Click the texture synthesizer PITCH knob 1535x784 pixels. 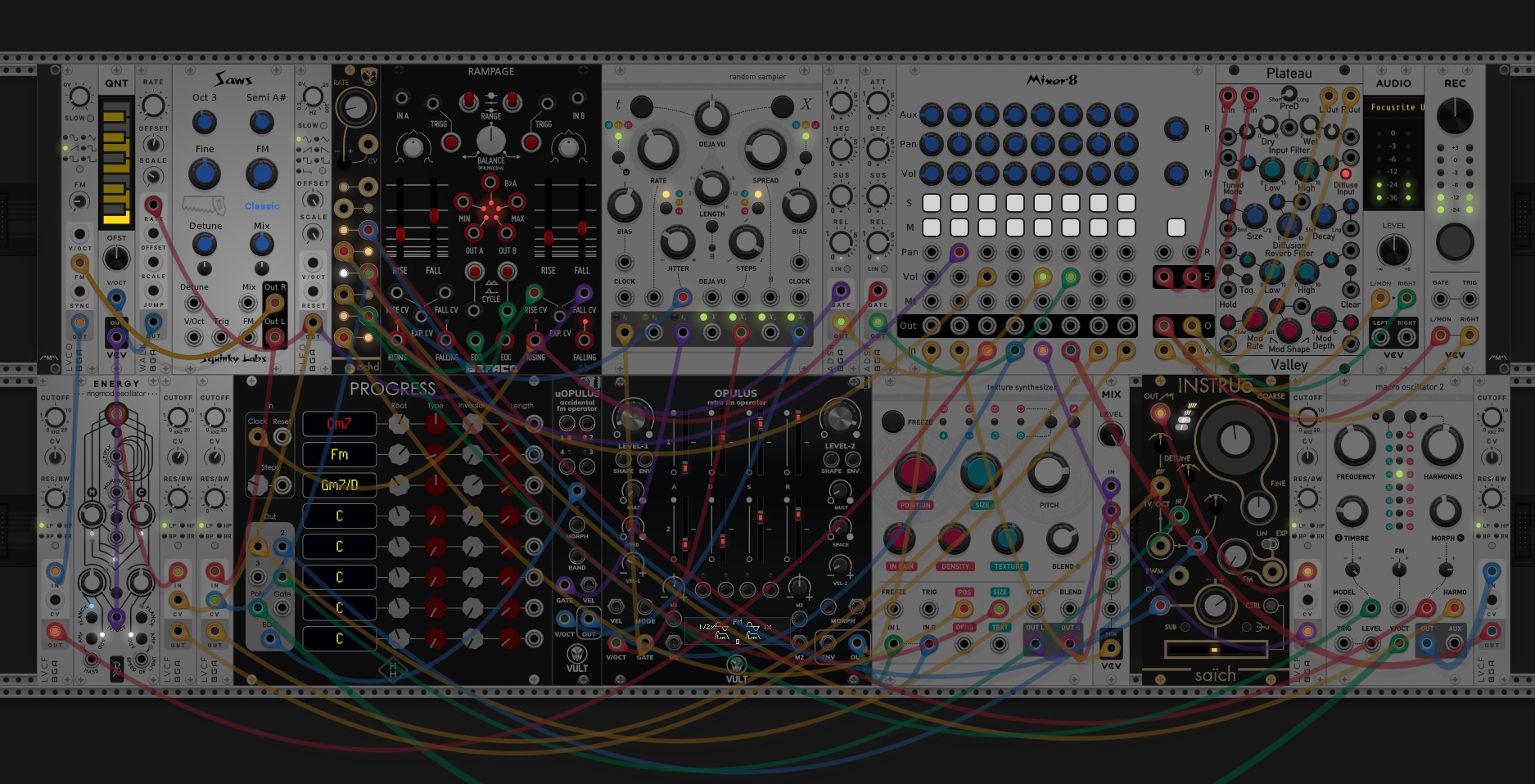pyautogui.click(x=1048, y=472)
